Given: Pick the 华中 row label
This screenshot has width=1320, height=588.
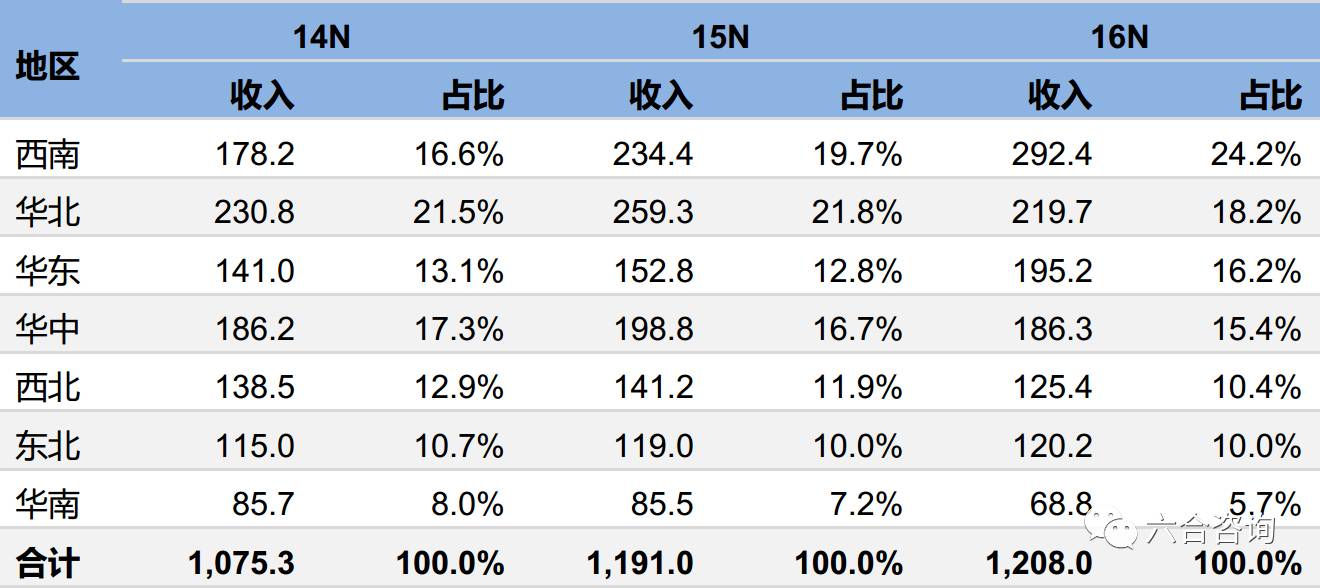Looking at the screenshot, I should coord(47,329).
